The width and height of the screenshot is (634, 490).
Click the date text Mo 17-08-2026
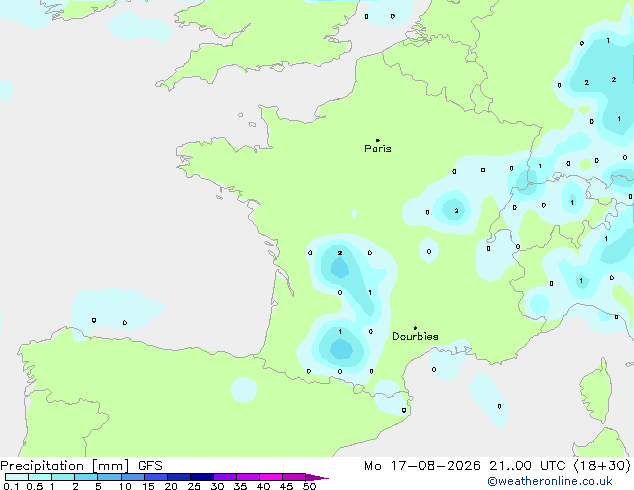coord(422,466)
